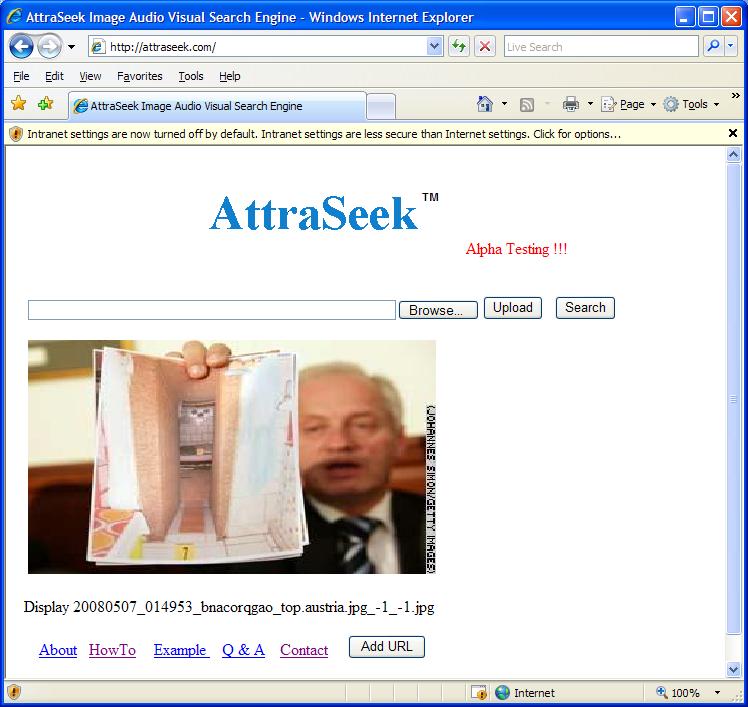Click the Upload button
748x707 pixels.
click(x=513, y=308)
